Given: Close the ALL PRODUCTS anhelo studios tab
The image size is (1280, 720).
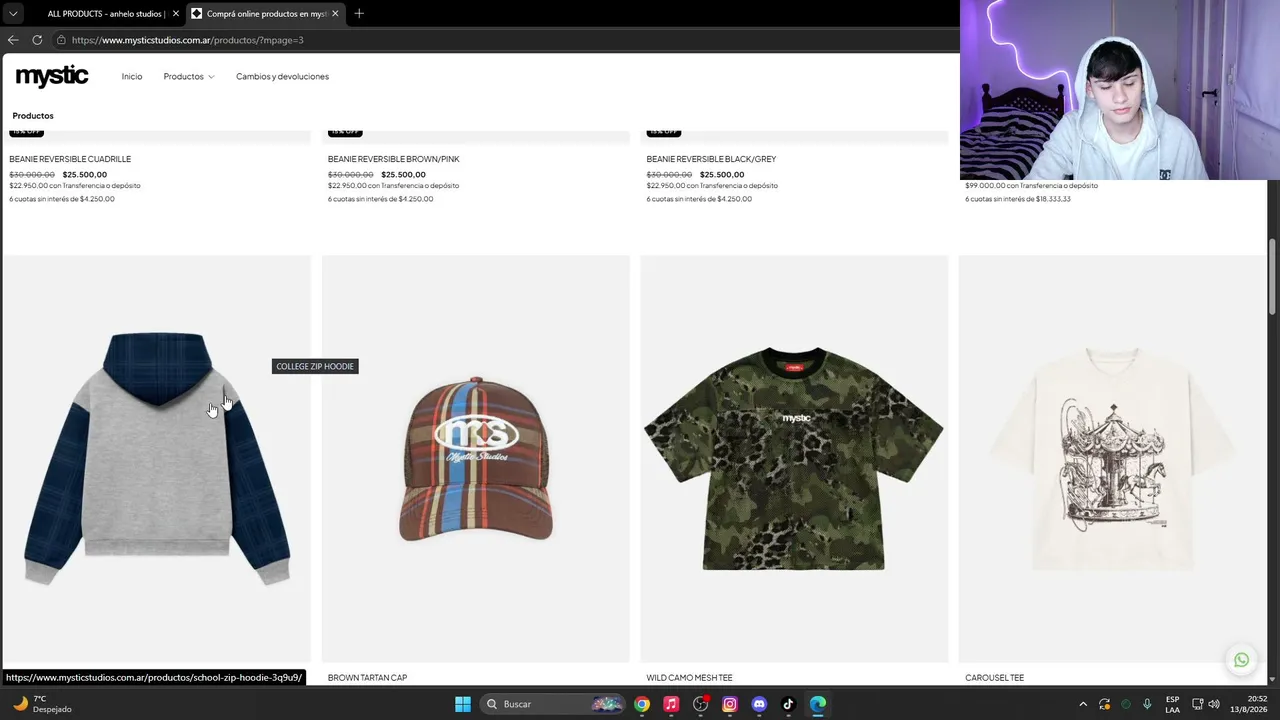Looking at the screenshot, I should [175, 14].
